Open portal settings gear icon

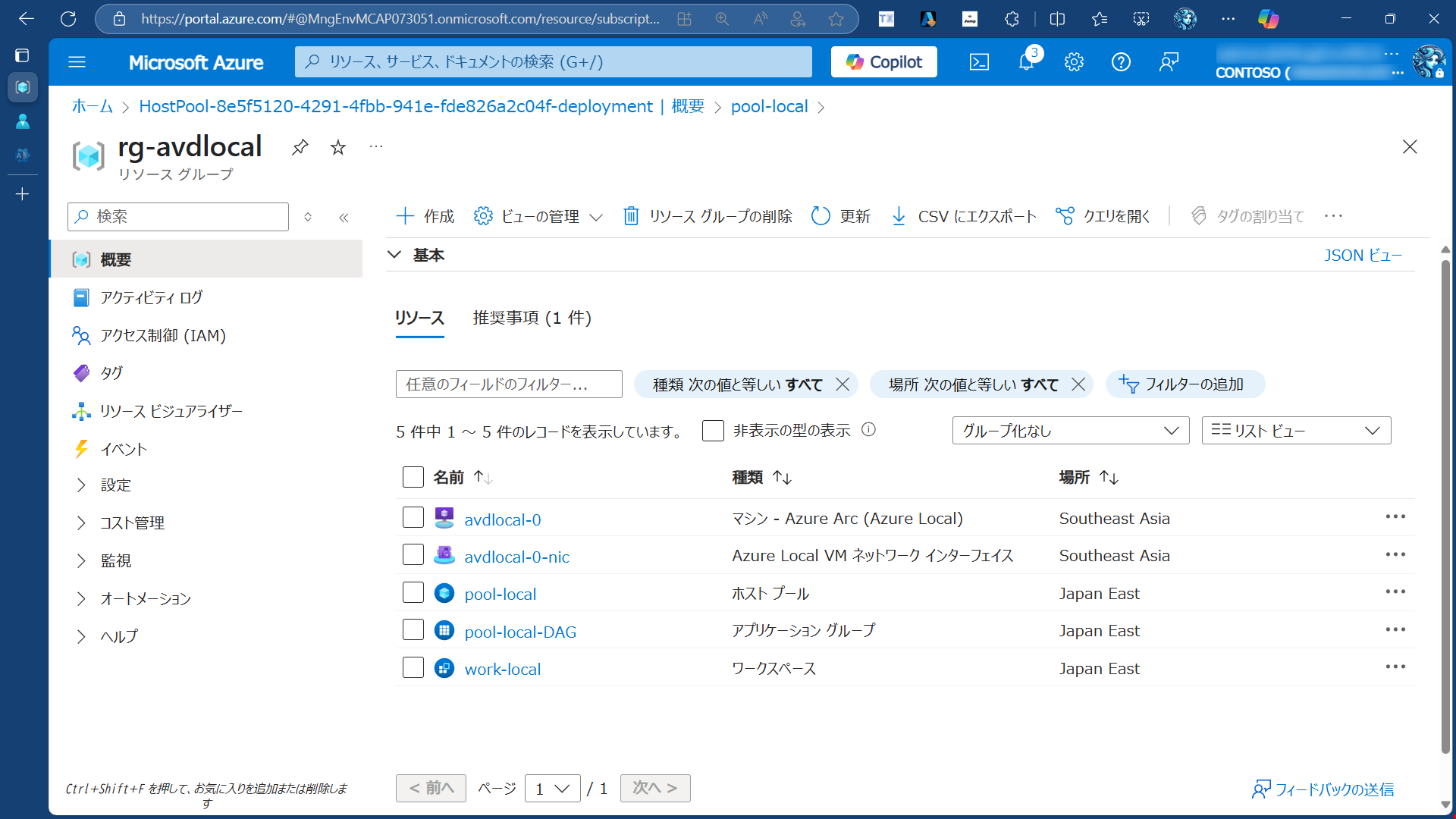pyautogui.click(x=1074, y=62)
